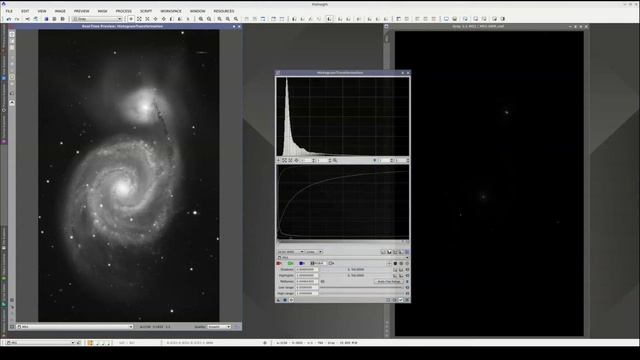Viewport: 640px width, 360px height.
Task: Click the zoom out magnifier icon
Action: pyautogui.click(x=209, y=19)
